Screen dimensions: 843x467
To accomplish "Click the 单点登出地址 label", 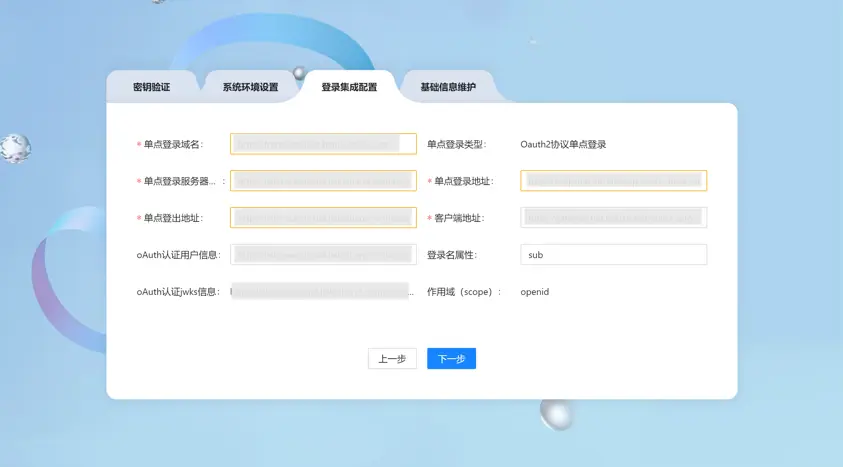I will coord(173,218).
